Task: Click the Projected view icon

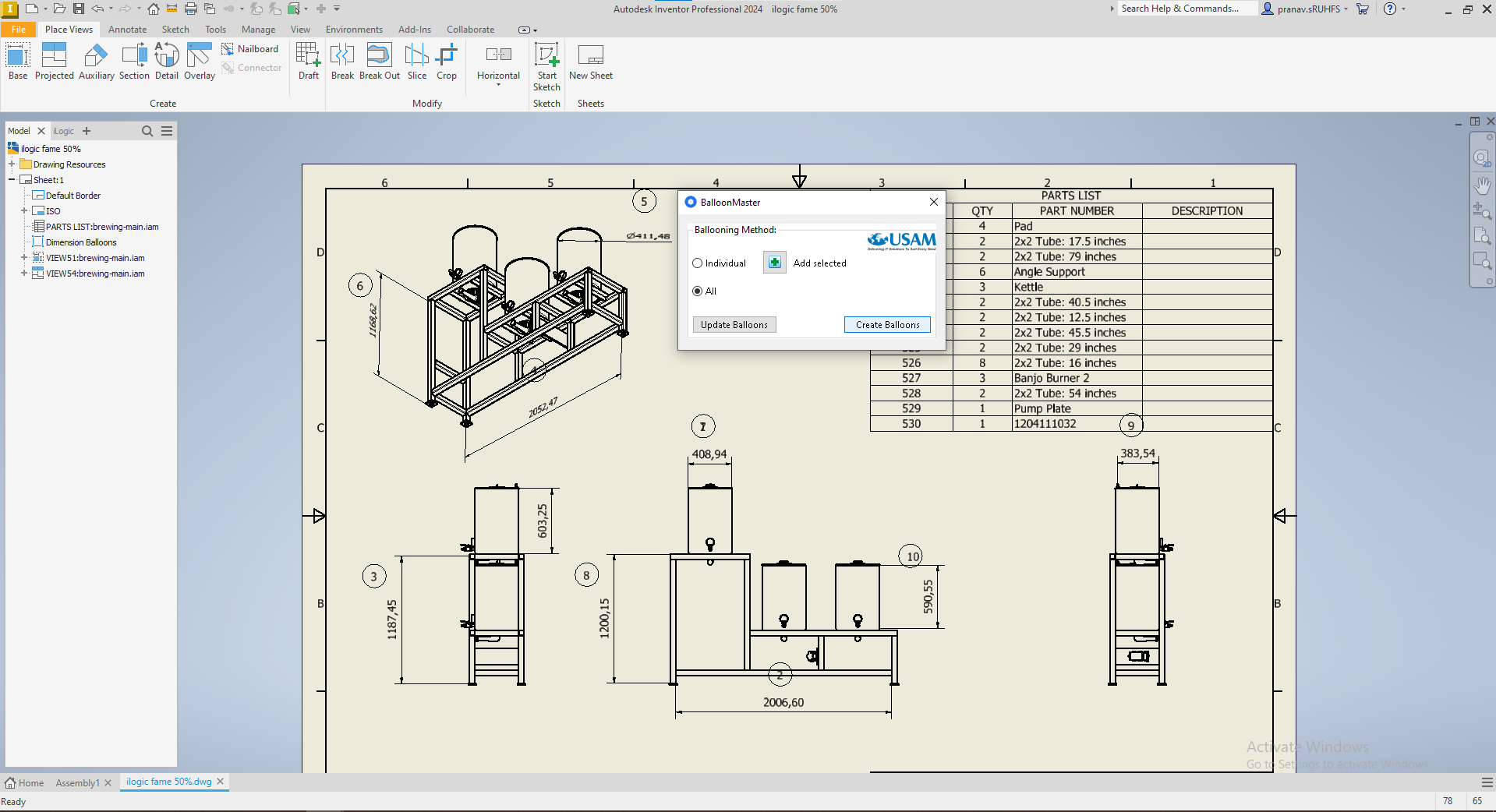Action: 54,61
